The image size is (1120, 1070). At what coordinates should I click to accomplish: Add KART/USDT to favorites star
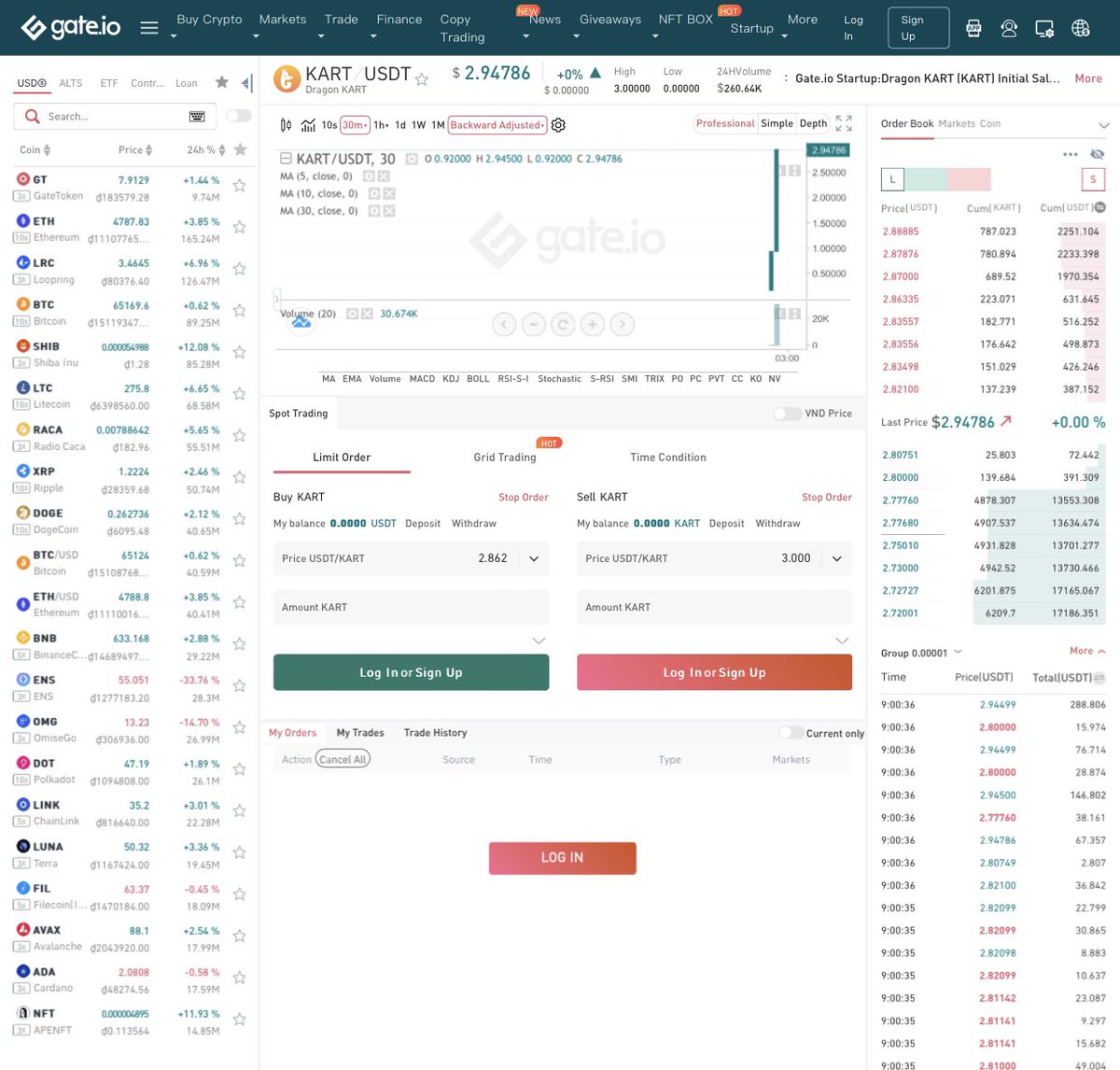422,79
